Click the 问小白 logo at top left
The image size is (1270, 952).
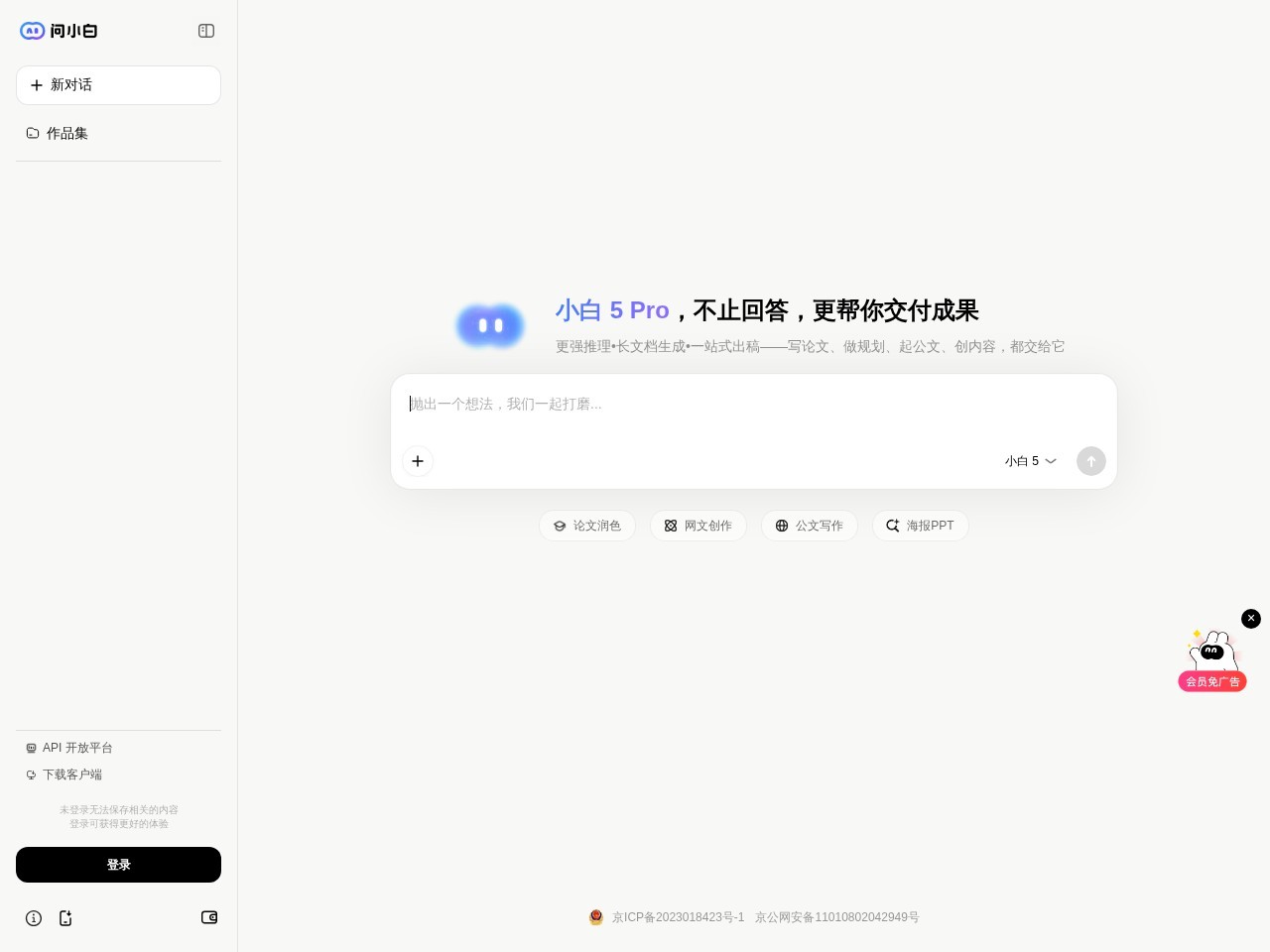59,31
